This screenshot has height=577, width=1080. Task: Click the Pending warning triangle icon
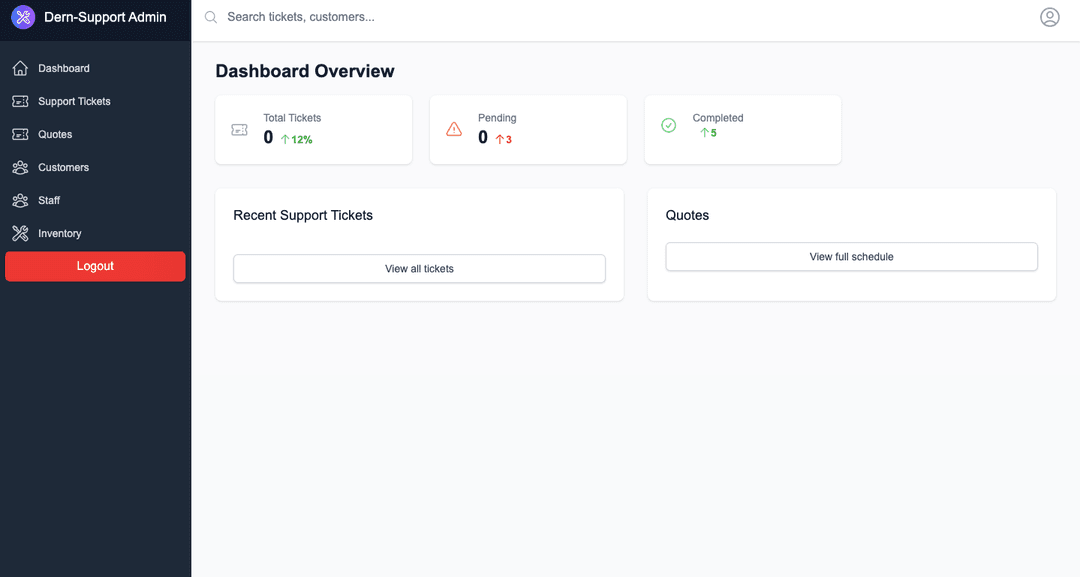click(454, 129)
